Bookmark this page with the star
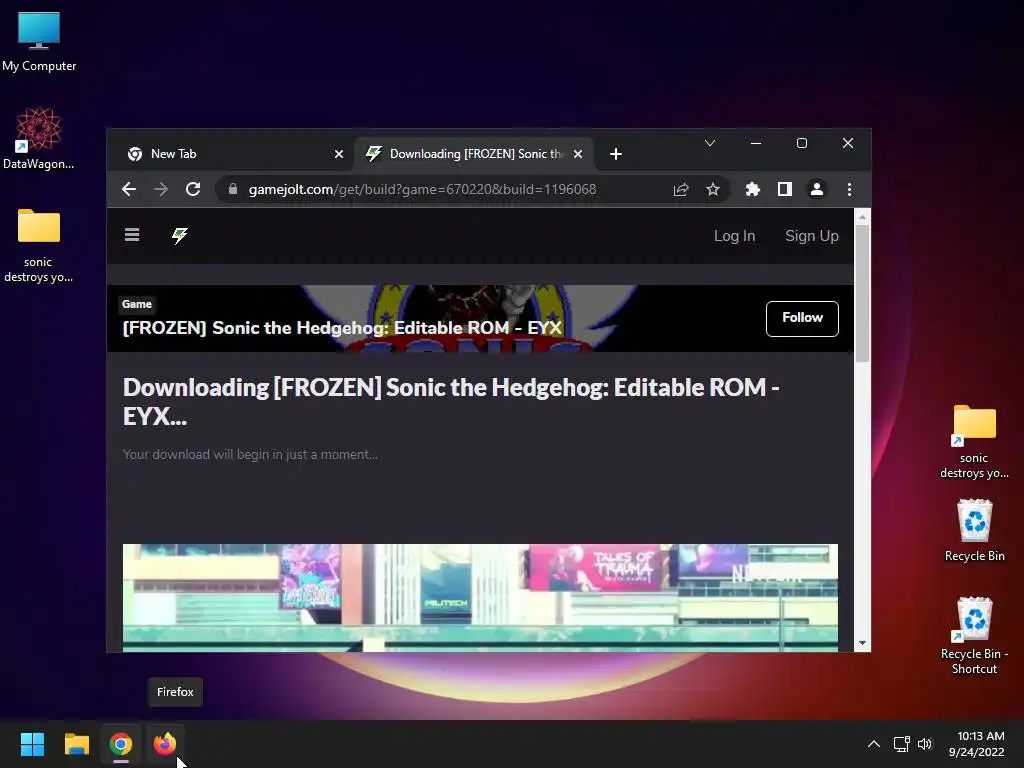The width and height of the screenshot is (1024, 768). coord(712,189)
